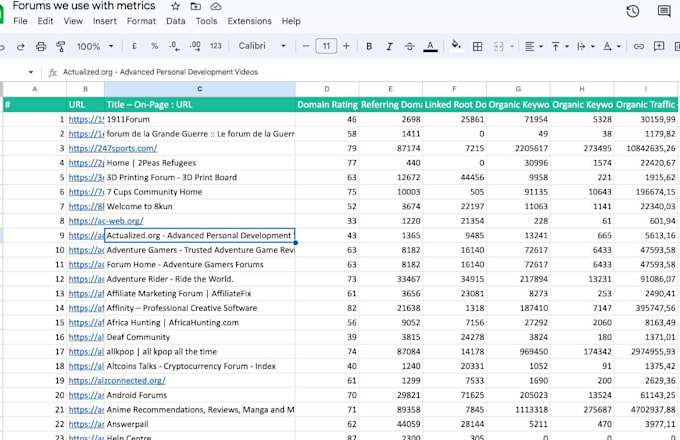The image size is (680, 440).
Task: Star this spreadsheet document
Action: 175,6
